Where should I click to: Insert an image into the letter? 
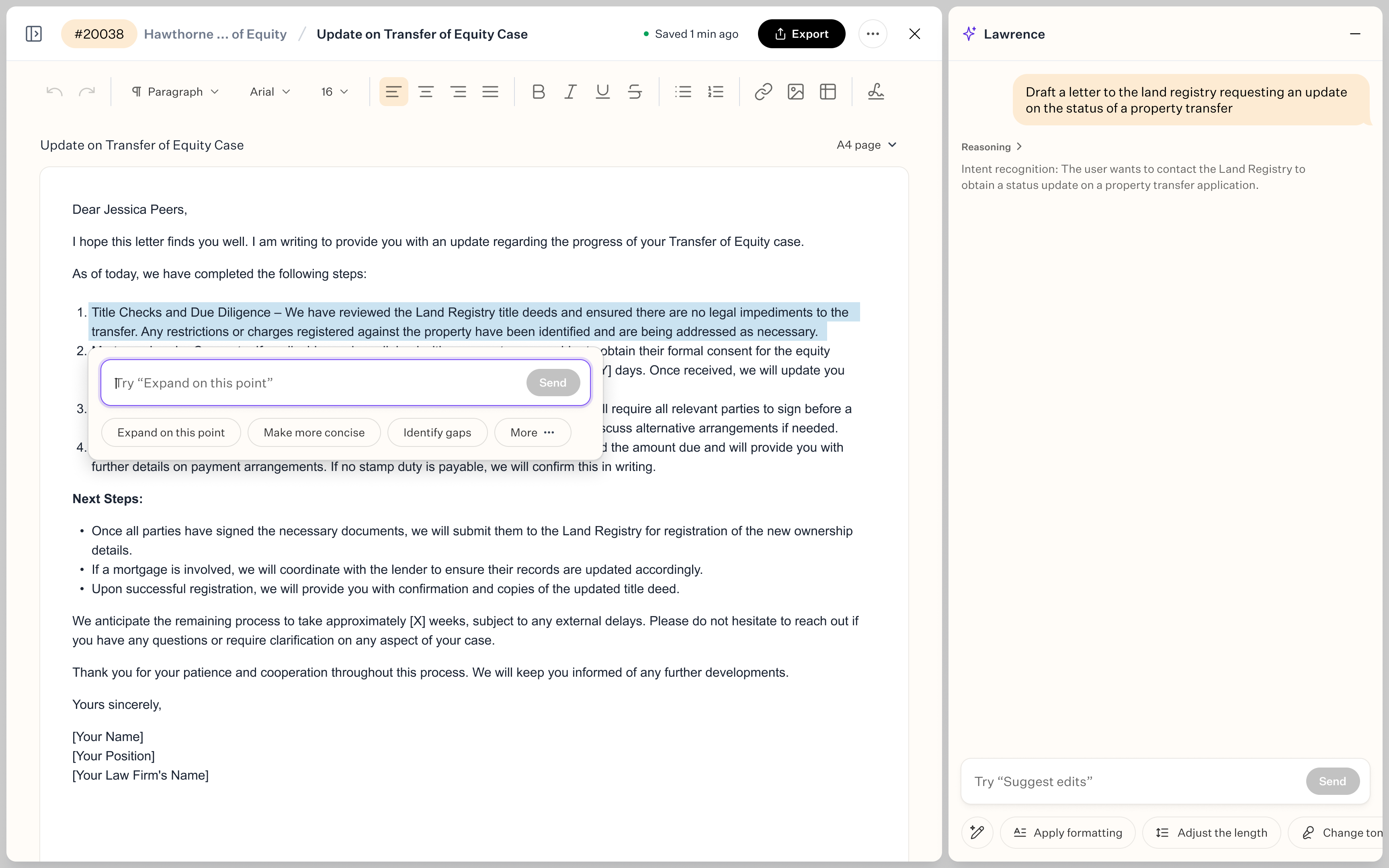coord(795,91)
